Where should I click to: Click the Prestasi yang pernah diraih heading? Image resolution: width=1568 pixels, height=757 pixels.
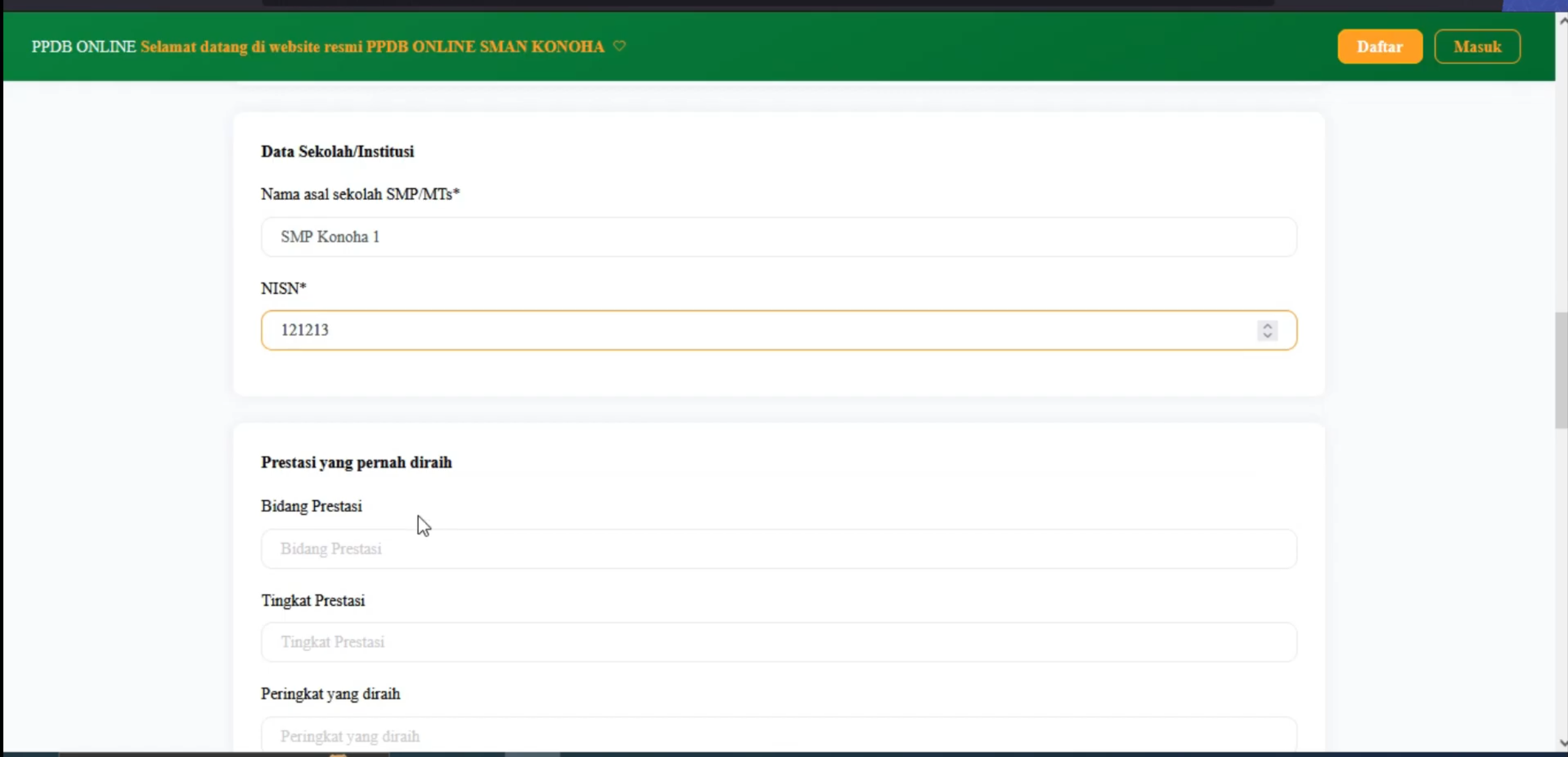pyautogui.click(x=356, y=463)
